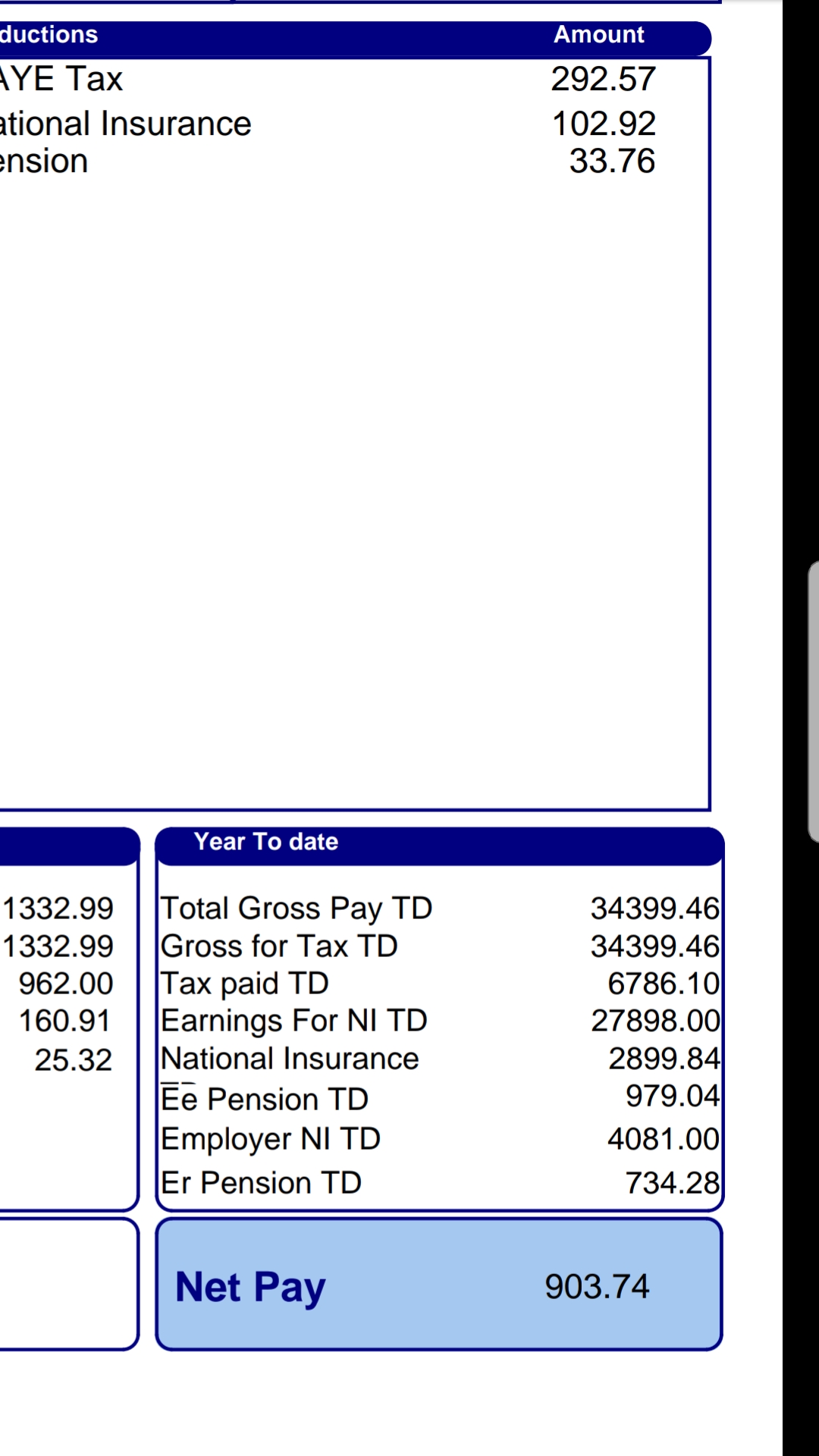Select the PAYE Tax amount 292.57
This screenshot has height=1456, width=819.
click(x=603, y=80)
